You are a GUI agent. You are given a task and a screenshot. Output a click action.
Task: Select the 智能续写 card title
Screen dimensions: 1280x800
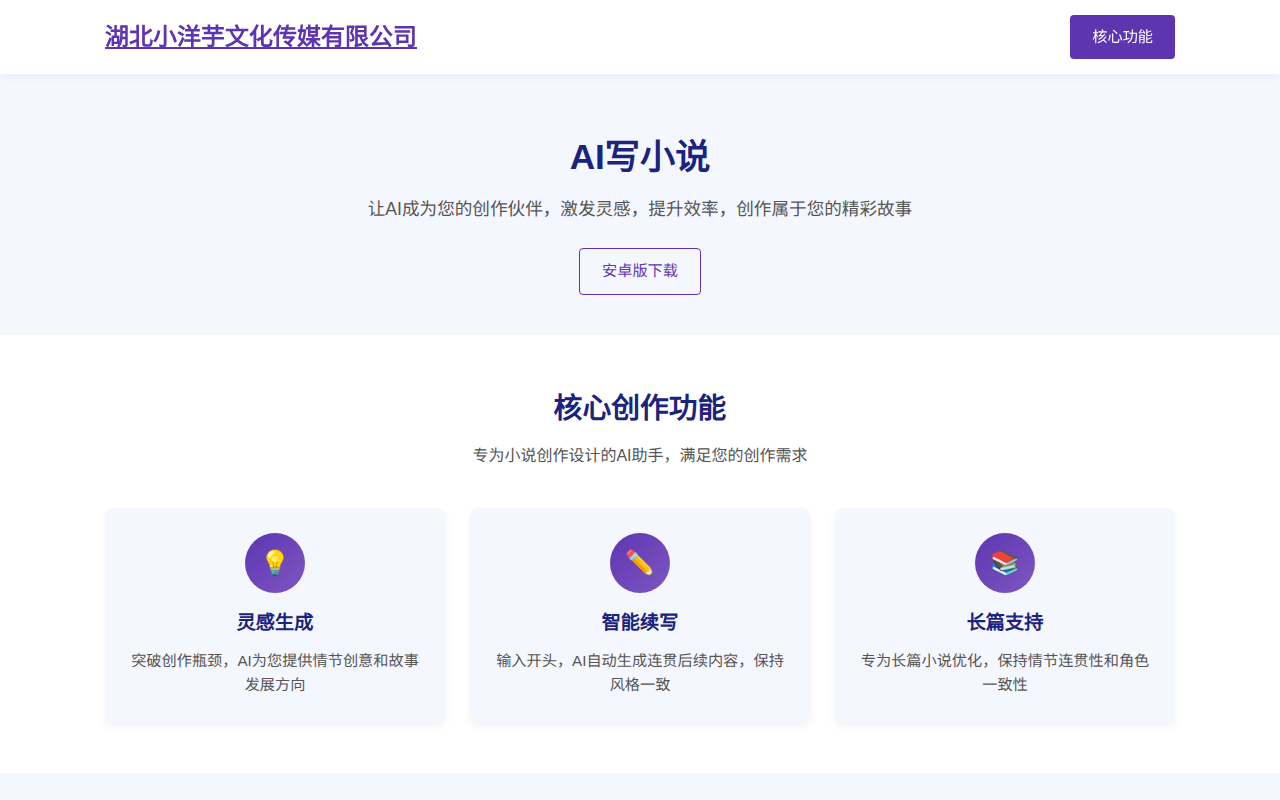tap(640, 622)
